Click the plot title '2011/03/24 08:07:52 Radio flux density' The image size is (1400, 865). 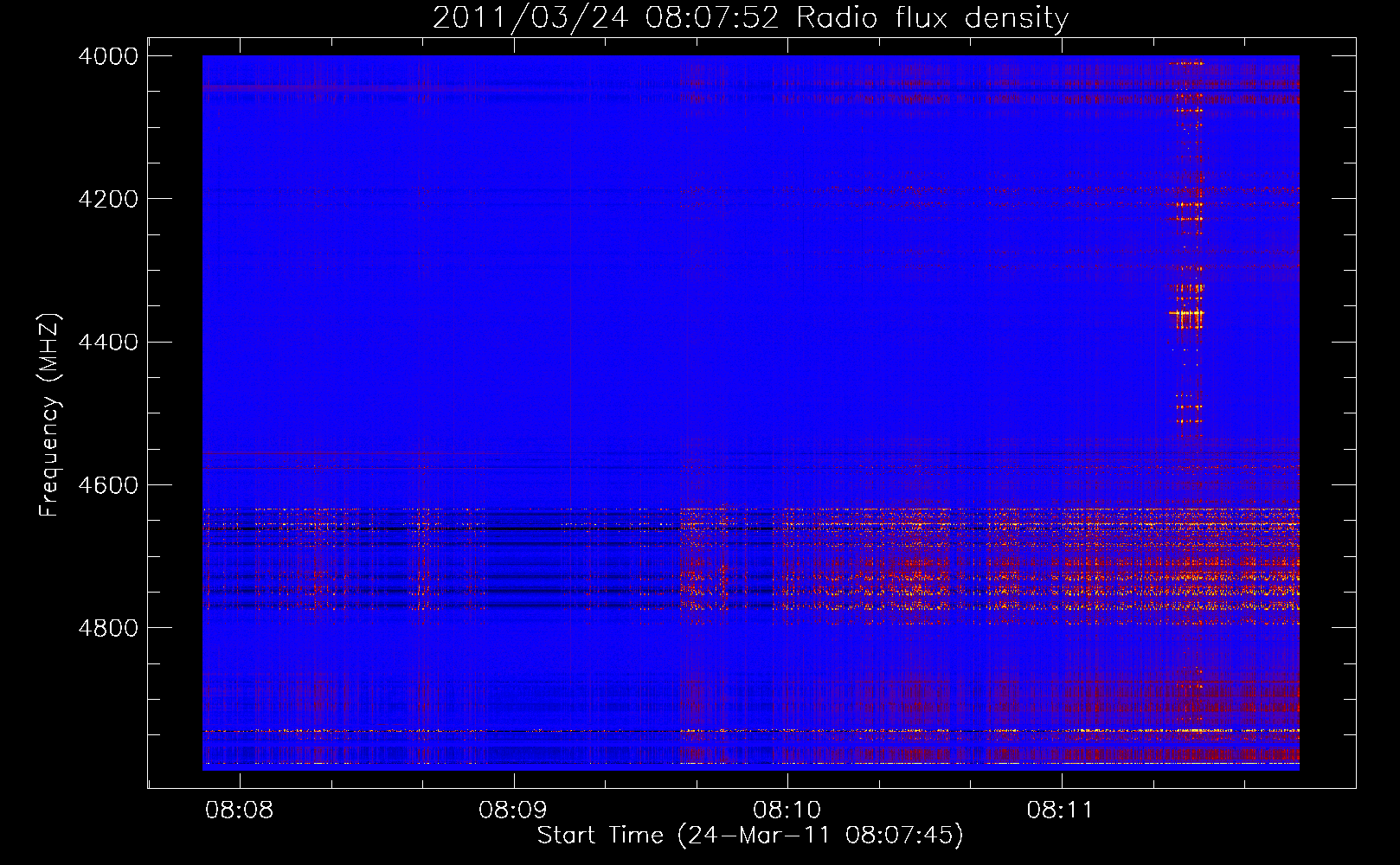750,17
